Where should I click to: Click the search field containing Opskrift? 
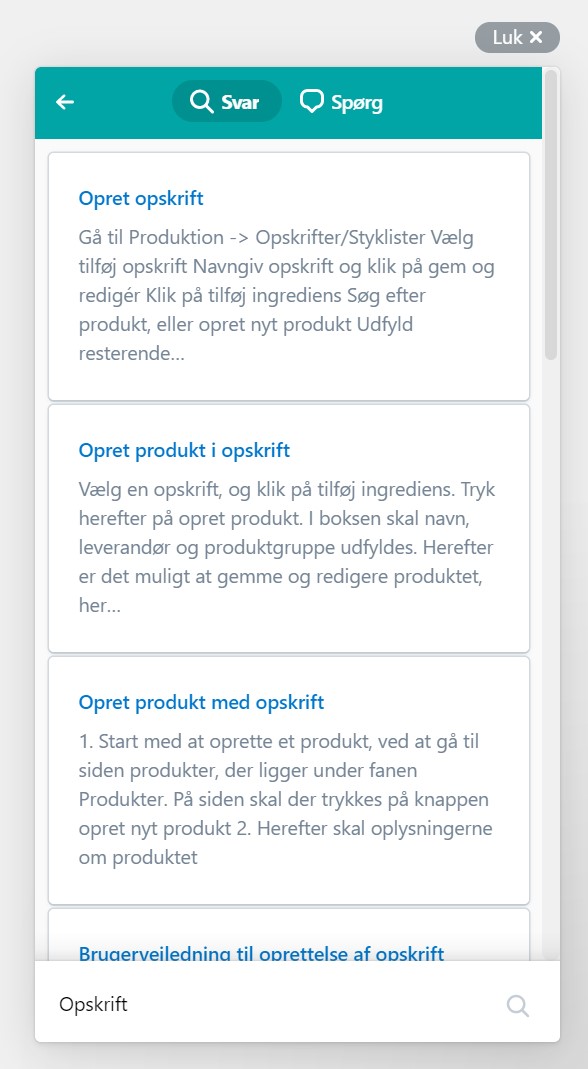click(273, 1005)
